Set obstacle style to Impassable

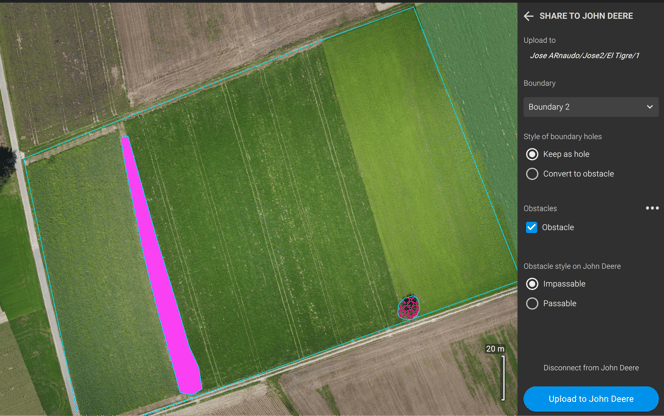[x=532, y=284]
